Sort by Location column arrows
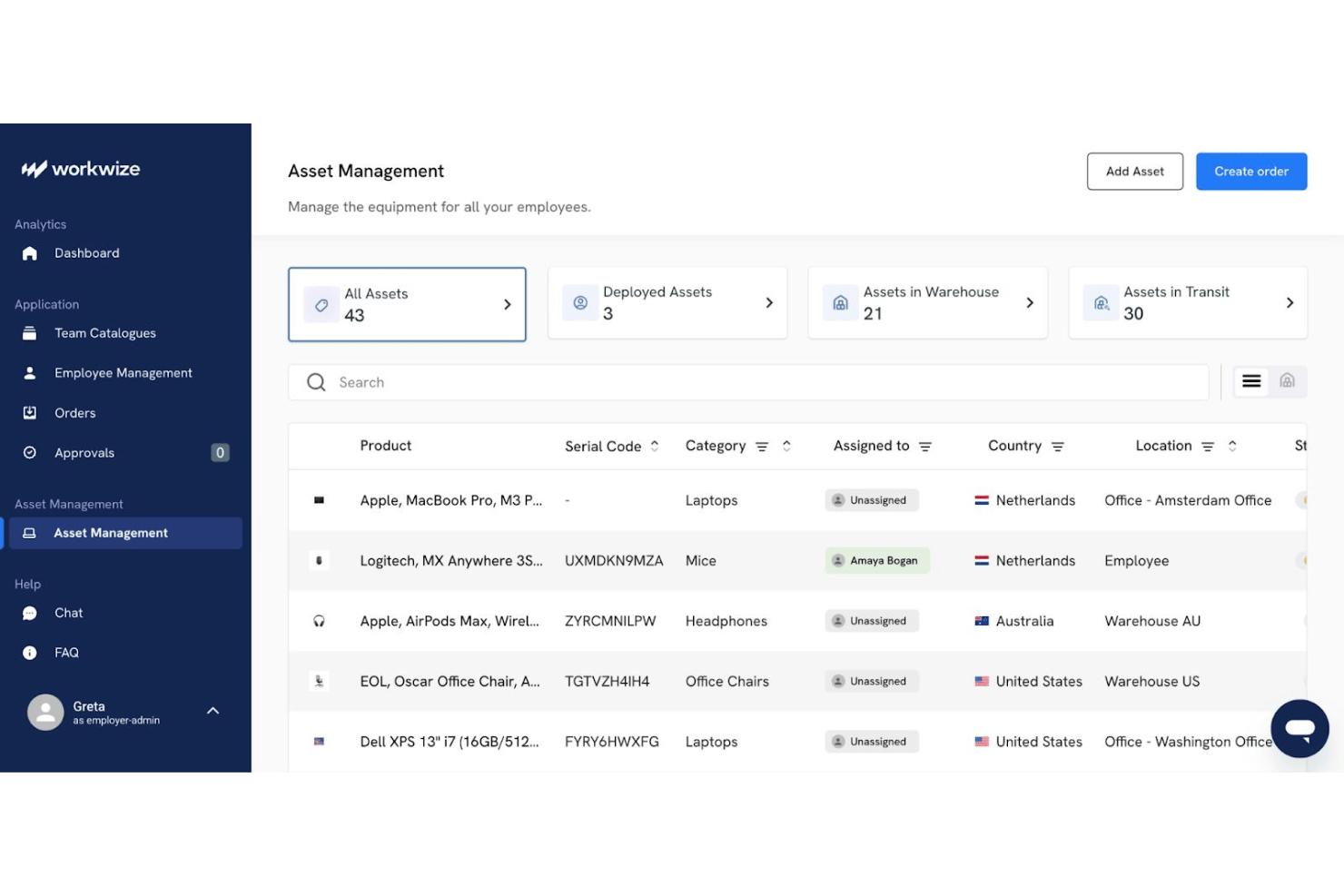The width and height of the screenshot is (1344, 896). point(1232,446)
